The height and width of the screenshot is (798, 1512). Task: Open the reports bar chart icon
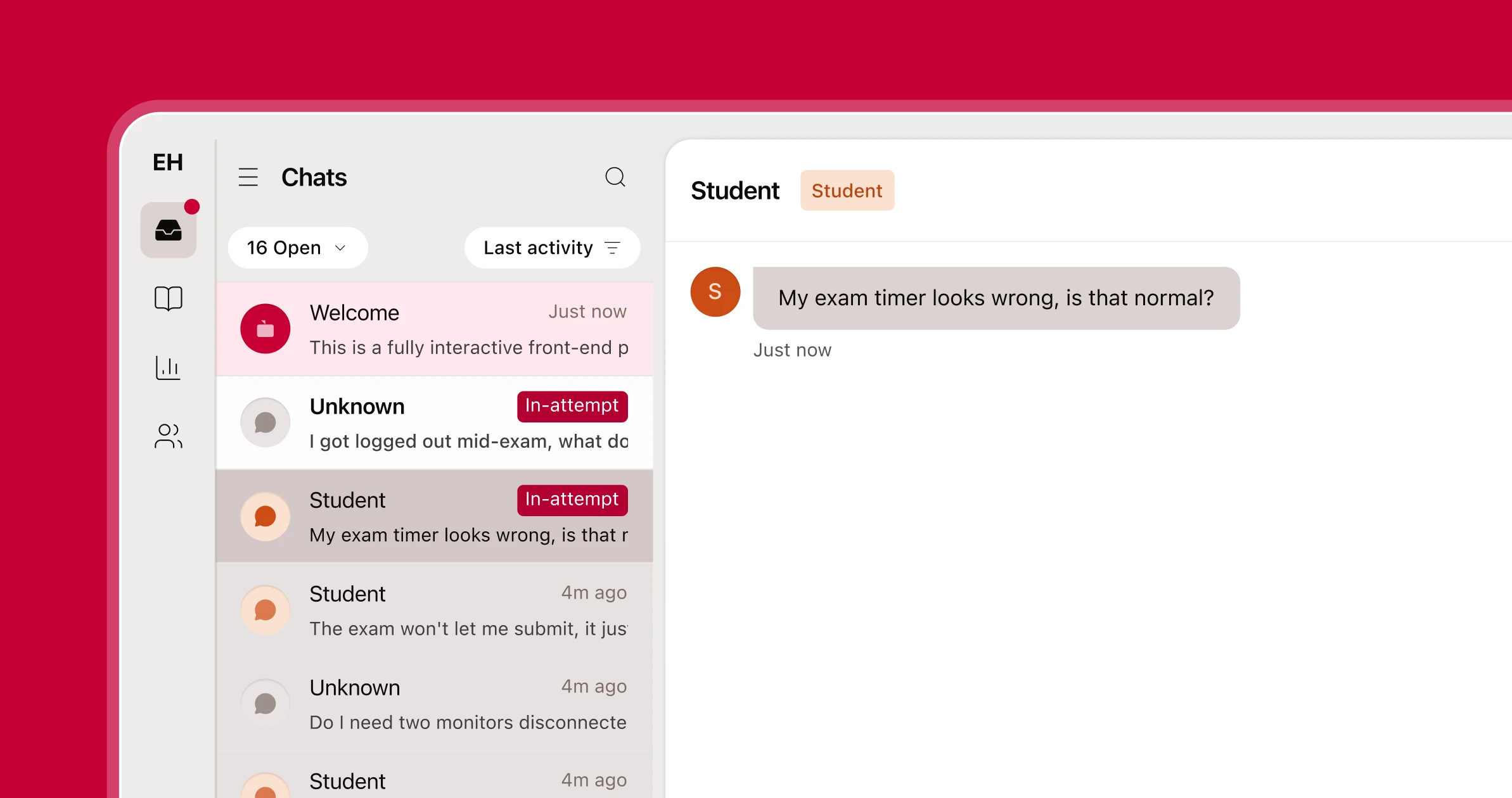coord(168,367)
